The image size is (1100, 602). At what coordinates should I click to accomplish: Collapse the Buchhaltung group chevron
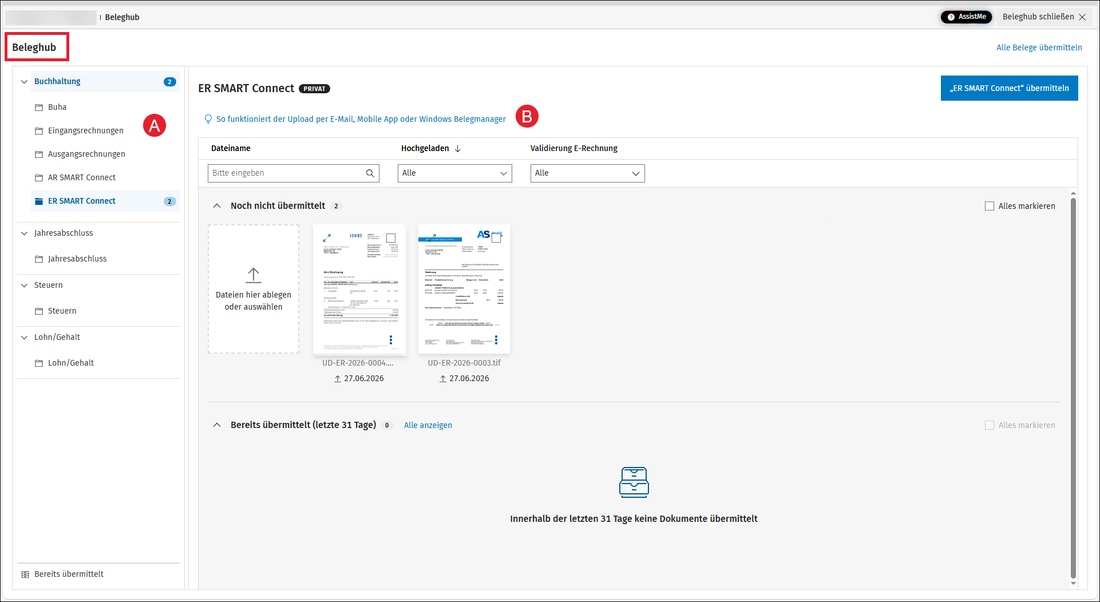pyautogui.click(x=24, y=82)
